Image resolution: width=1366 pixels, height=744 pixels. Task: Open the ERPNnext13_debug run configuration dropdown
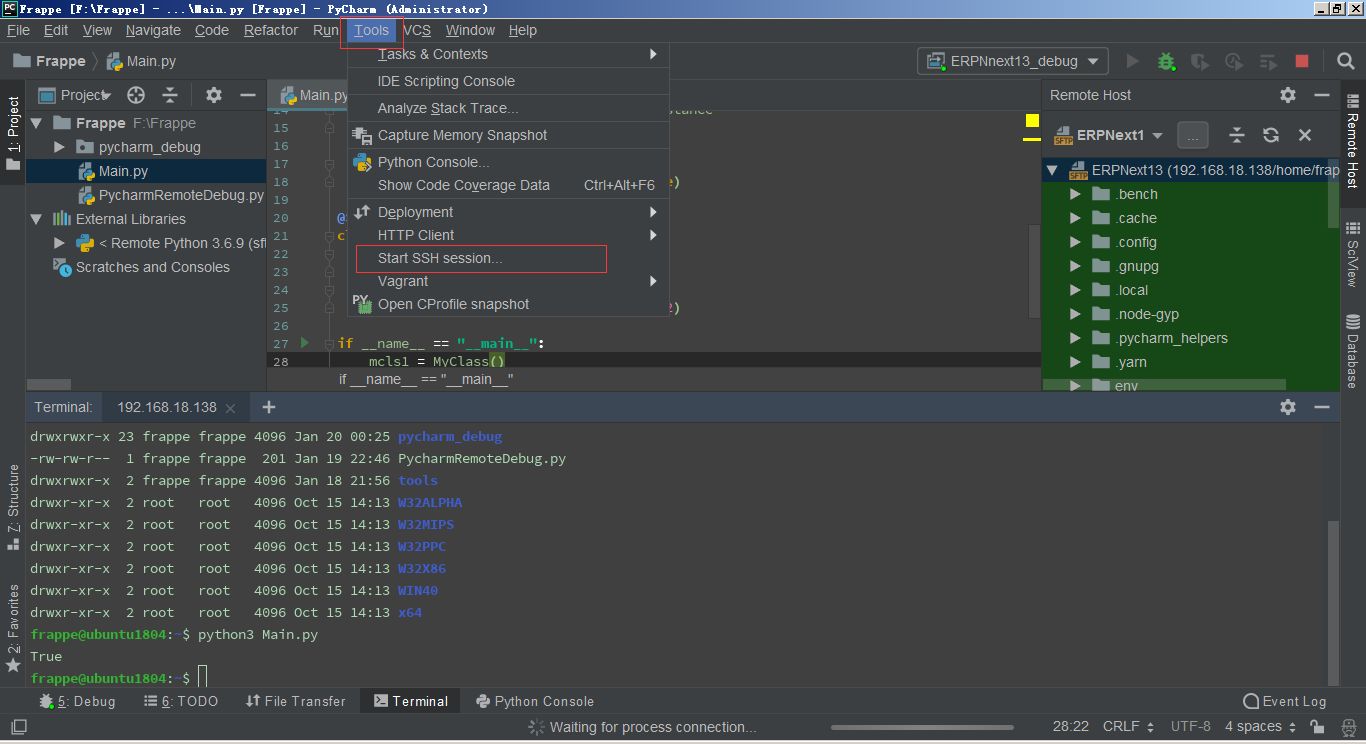[1013, 61]
